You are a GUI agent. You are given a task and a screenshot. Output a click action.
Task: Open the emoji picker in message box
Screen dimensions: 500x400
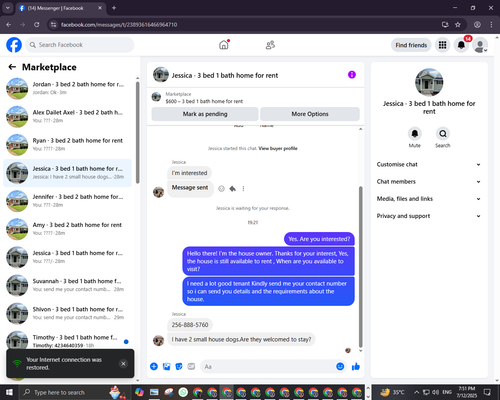[x=340, y=367]
